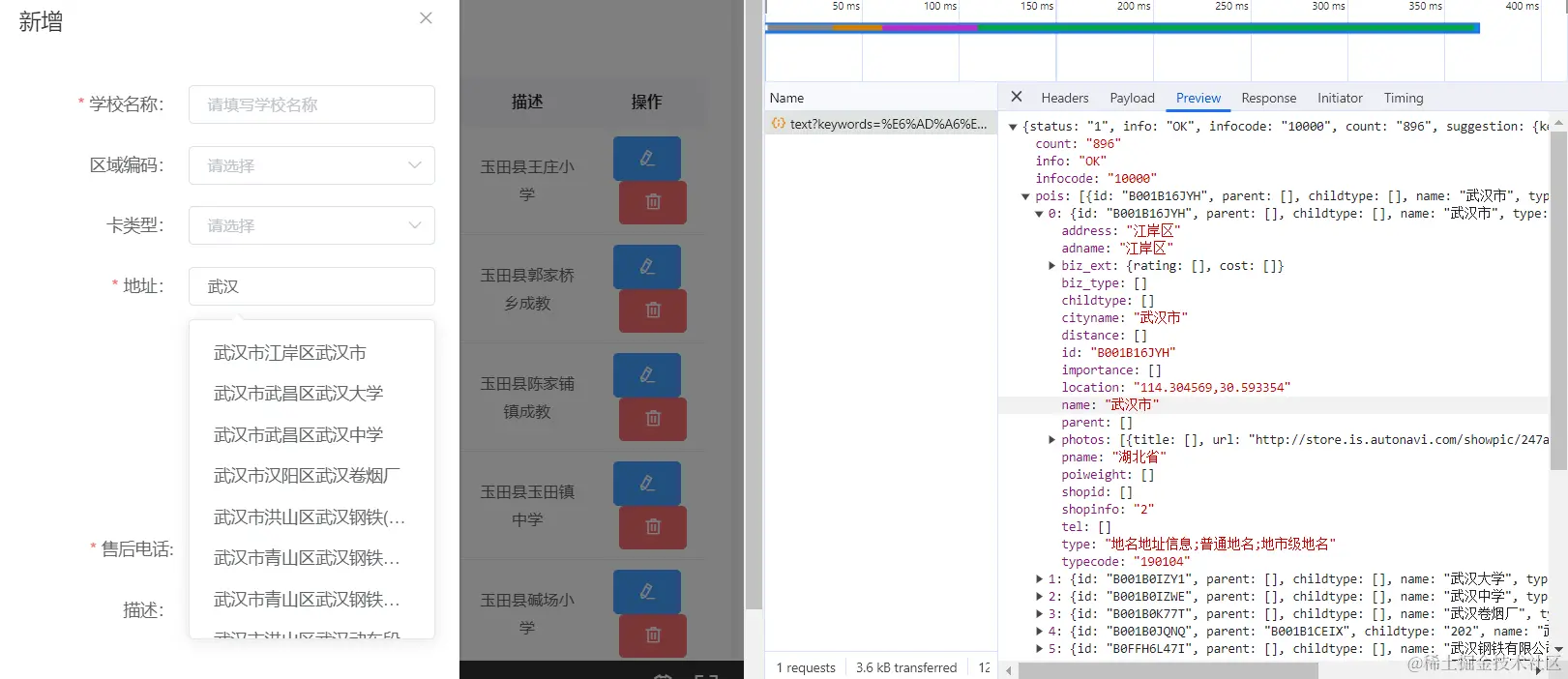Select suggestion 武汉市武昌区武汉大学
Image resolution: width=1568 pixels, height=679 pixels.
(311, 394)
